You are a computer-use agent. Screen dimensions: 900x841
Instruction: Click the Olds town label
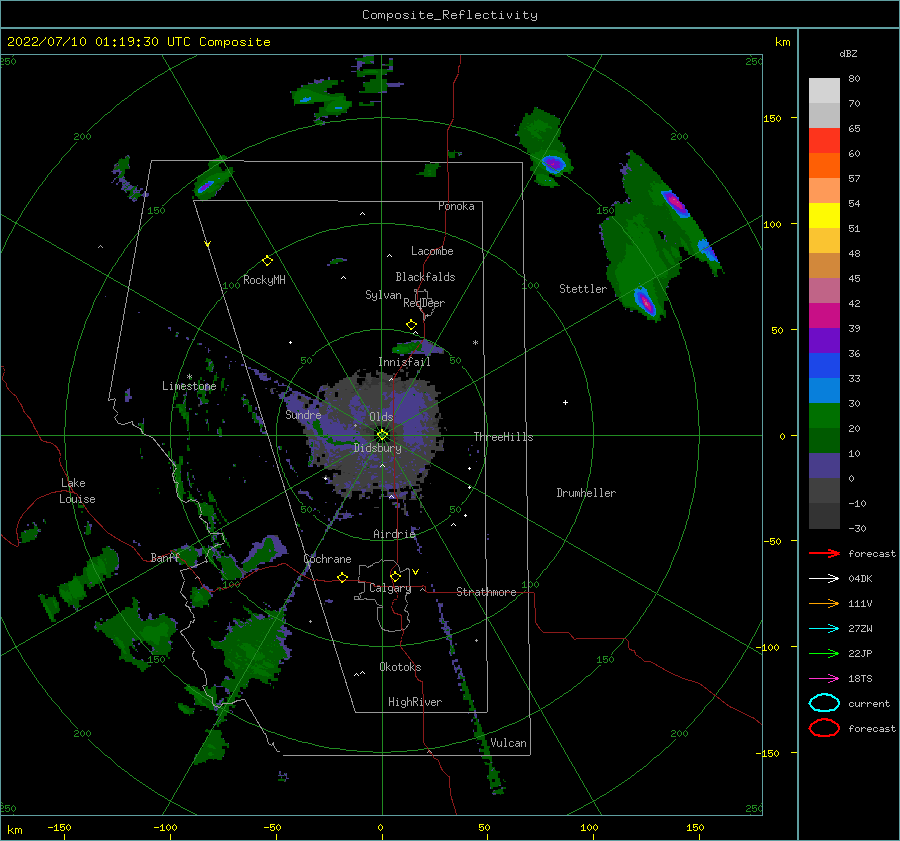381,417
